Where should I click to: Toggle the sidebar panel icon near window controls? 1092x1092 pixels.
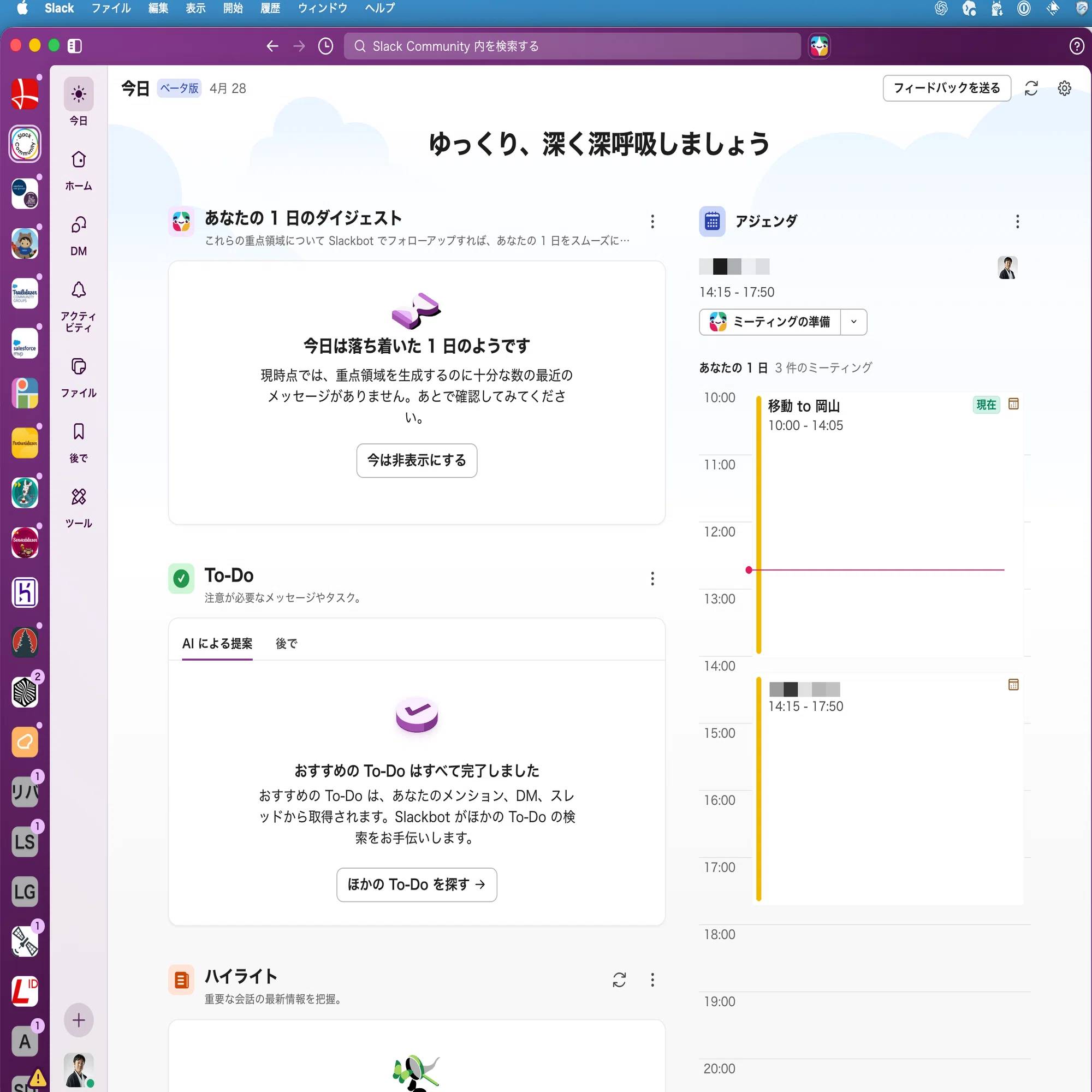pyautogui.click(x=75, y=46)
